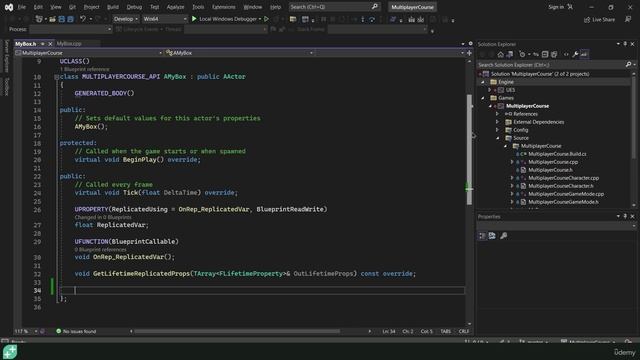Screen dimensions: 640x360
Task: Collapse the Engine folder node
Action: coord(482,82)
